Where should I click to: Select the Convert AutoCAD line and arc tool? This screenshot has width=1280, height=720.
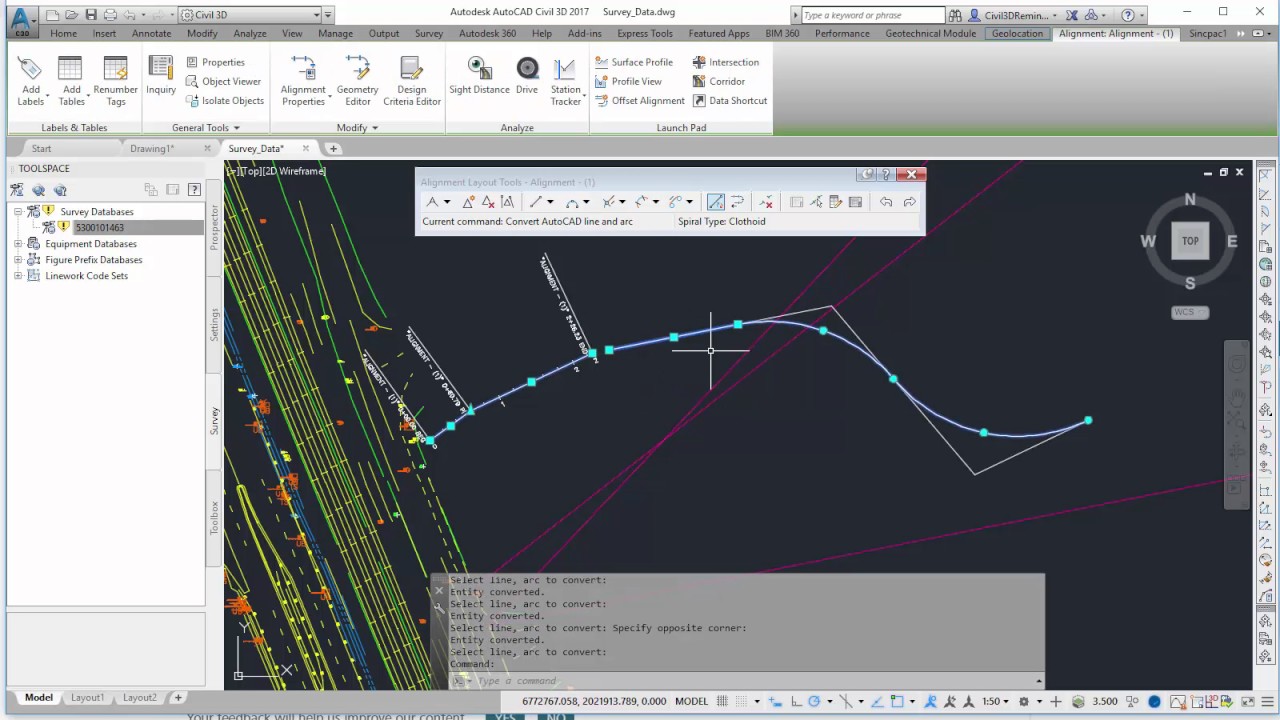715,202
